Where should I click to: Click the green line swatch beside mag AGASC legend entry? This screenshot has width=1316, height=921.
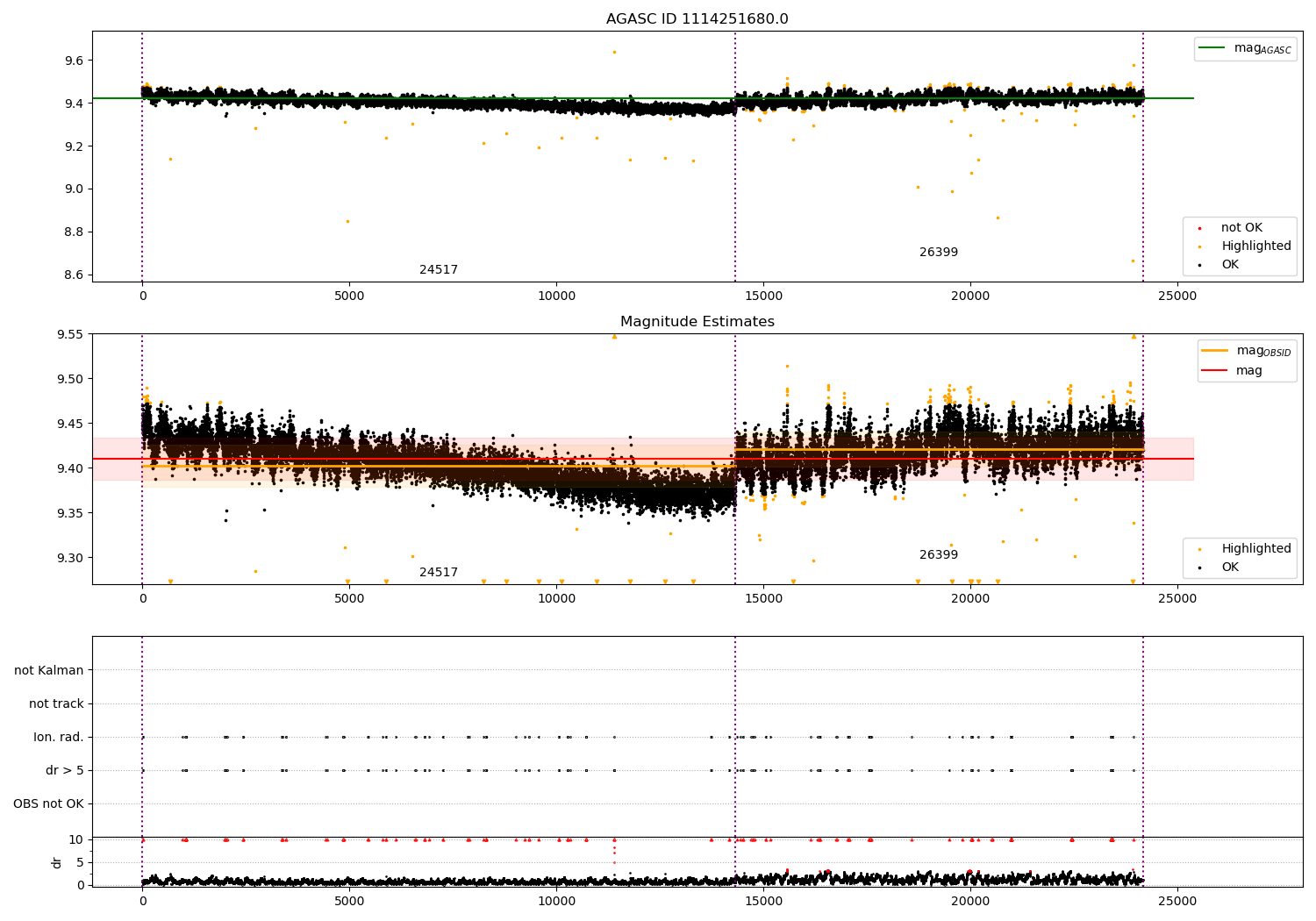[x=1212, y=48]
